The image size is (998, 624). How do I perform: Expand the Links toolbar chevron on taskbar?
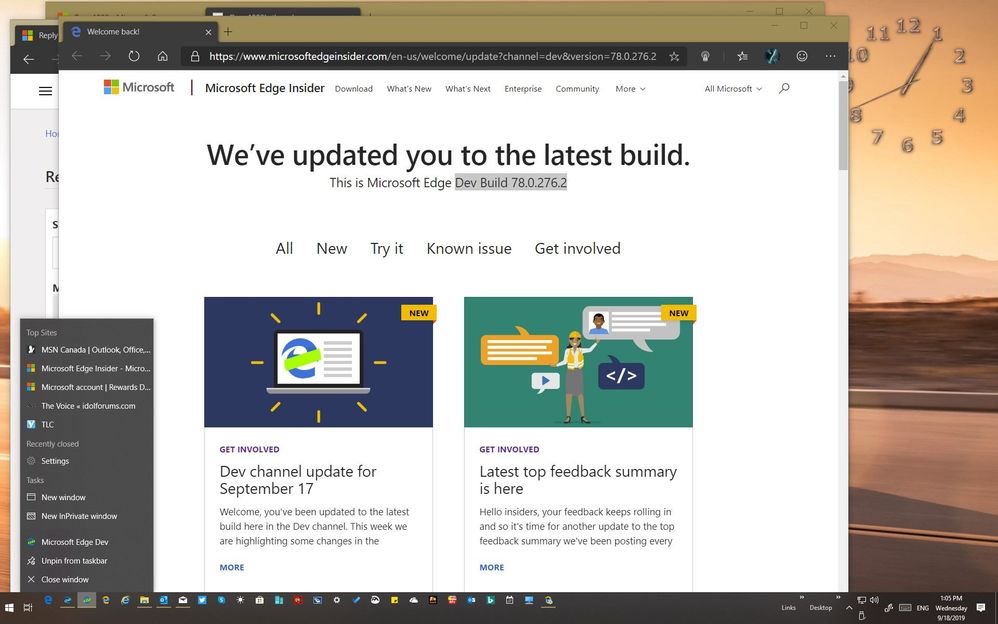coord(802,598)
